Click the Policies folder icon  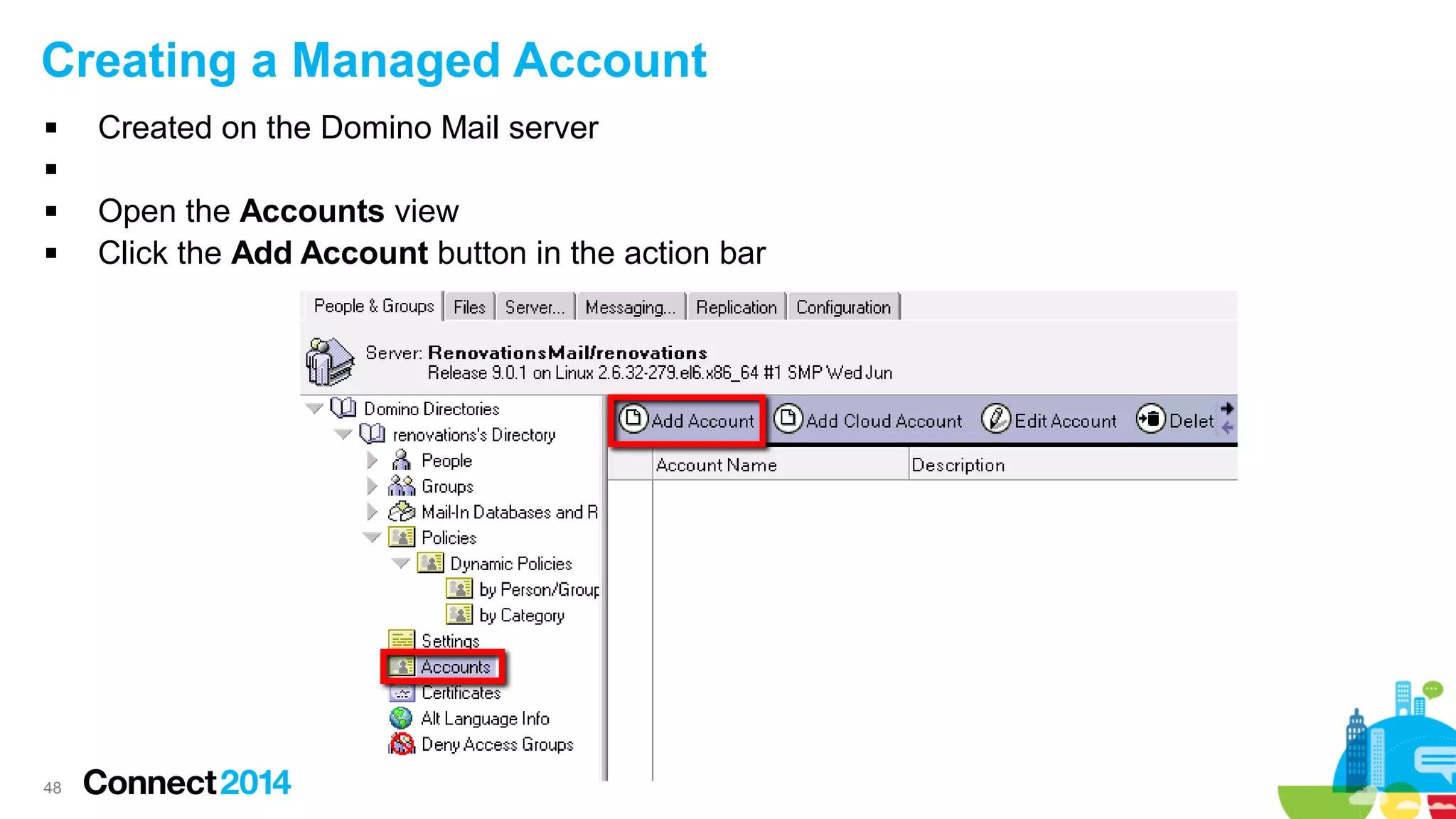coord(402,537)
